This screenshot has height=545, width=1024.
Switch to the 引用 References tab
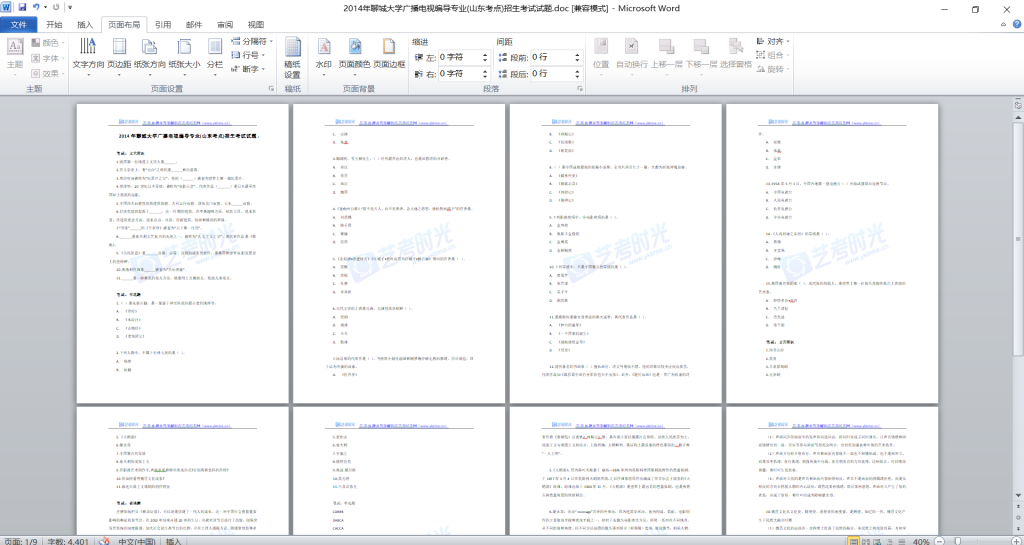point(163,24)
